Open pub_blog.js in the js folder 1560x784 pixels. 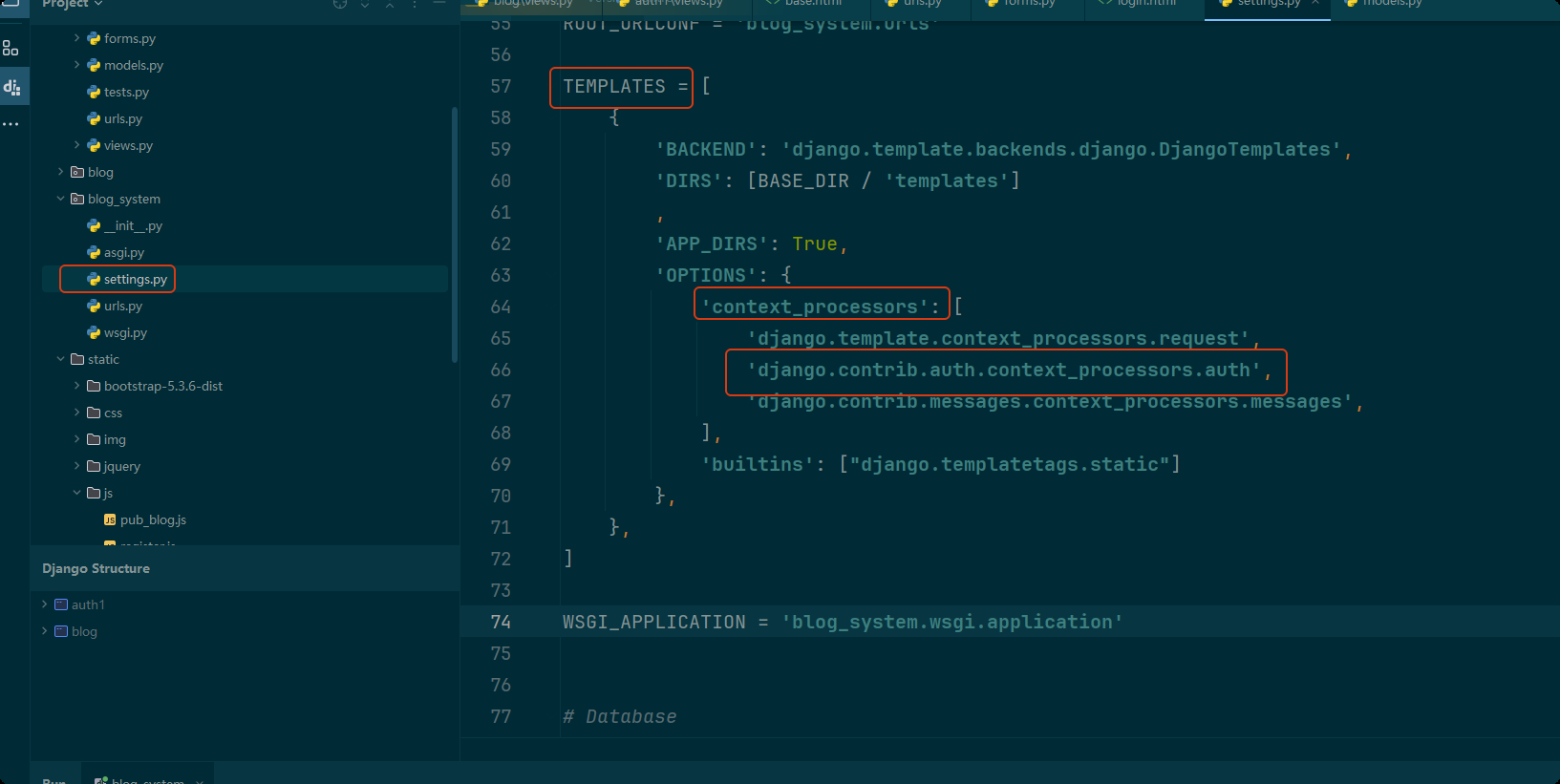tap(153, 519)
